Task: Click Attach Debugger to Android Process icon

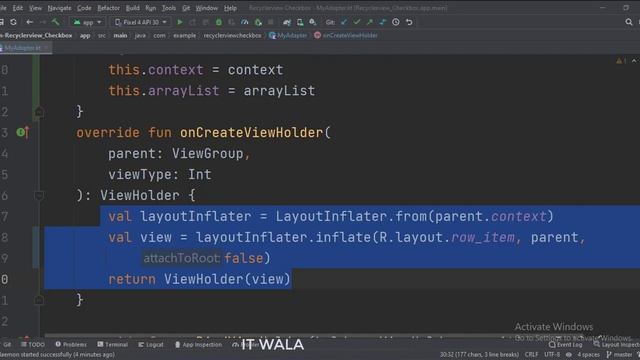Action: 258,22
